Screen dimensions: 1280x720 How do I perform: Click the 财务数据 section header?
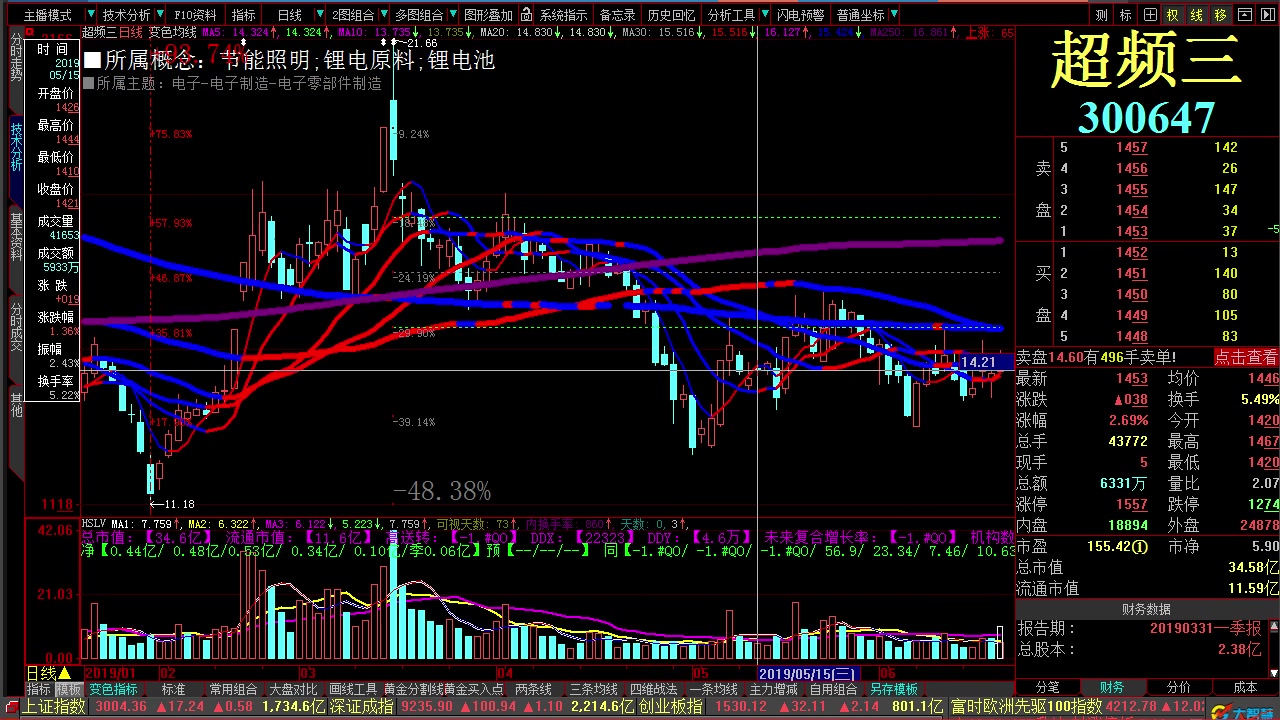(1146, 609)
